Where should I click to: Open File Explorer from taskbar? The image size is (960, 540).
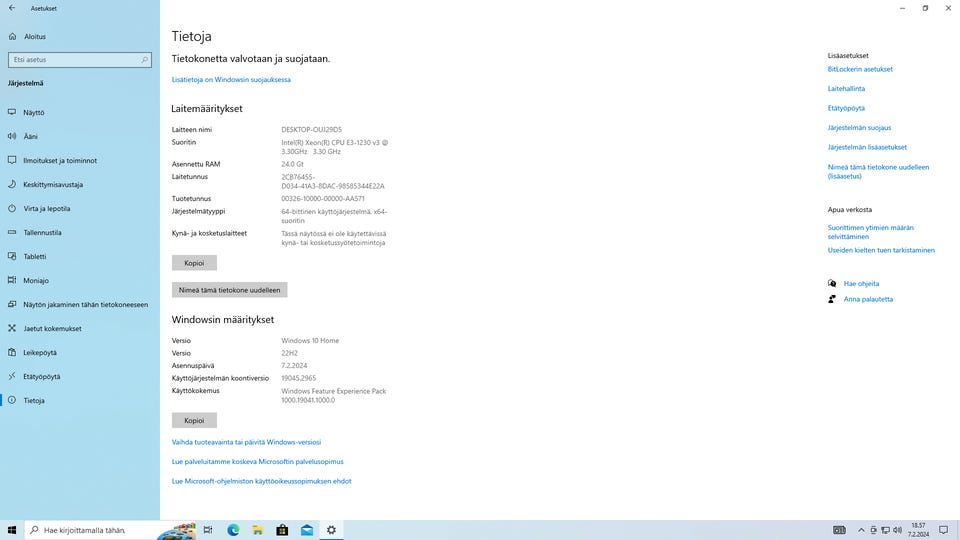click(258, 530)
